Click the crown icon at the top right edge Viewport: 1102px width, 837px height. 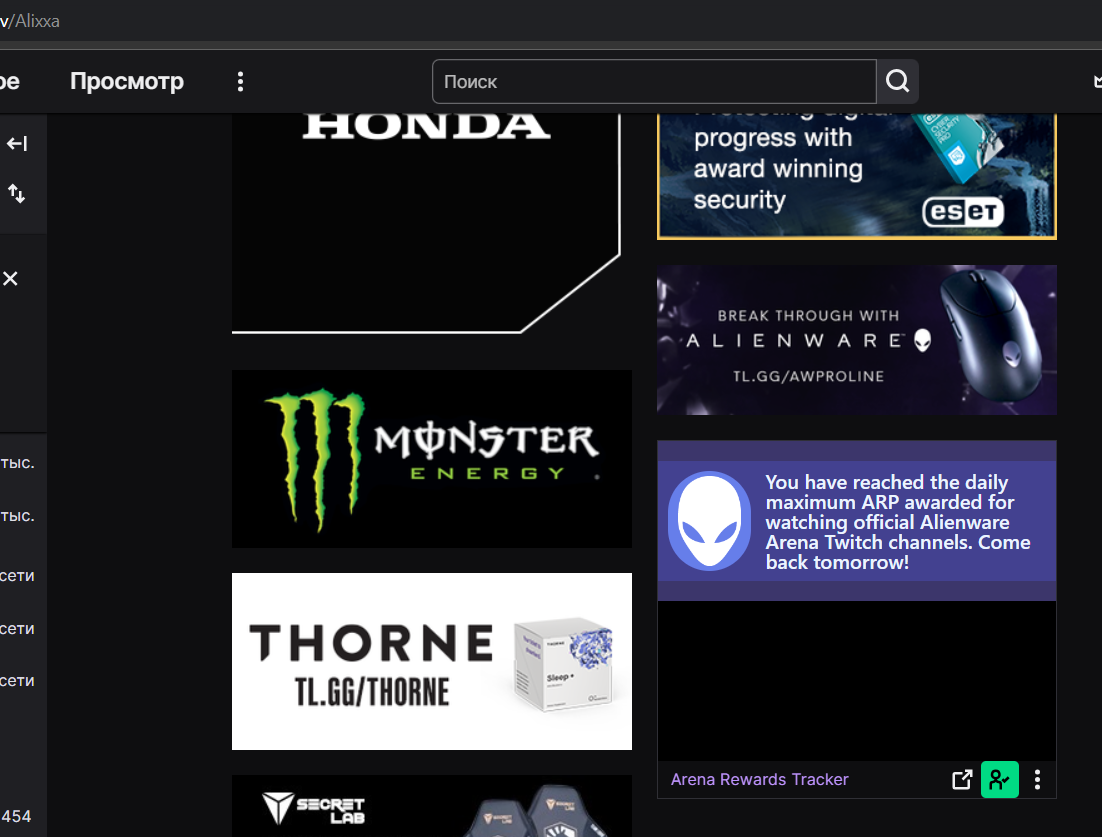[x=1097, y=82]
